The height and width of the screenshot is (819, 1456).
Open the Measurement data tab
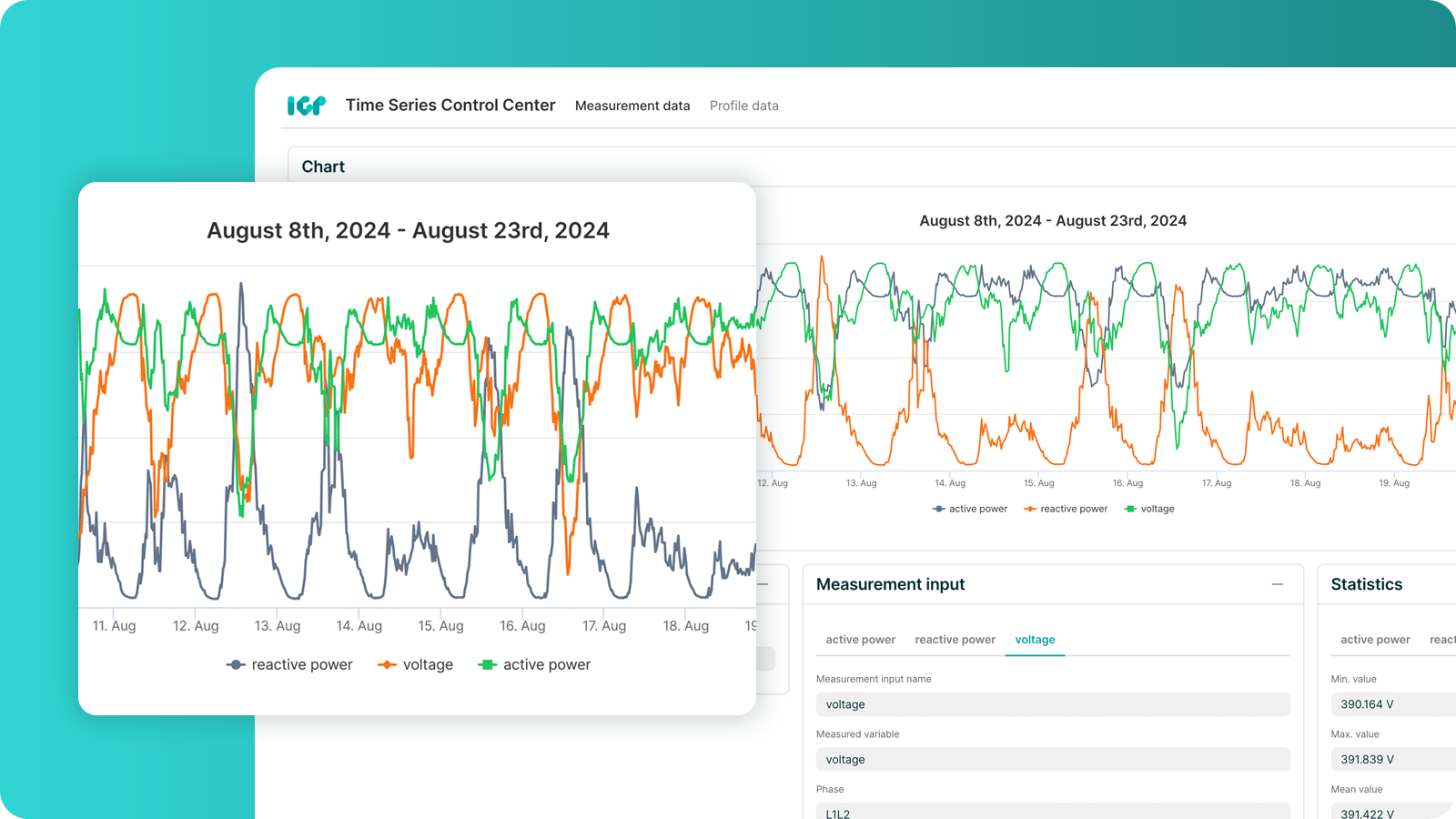632,106
